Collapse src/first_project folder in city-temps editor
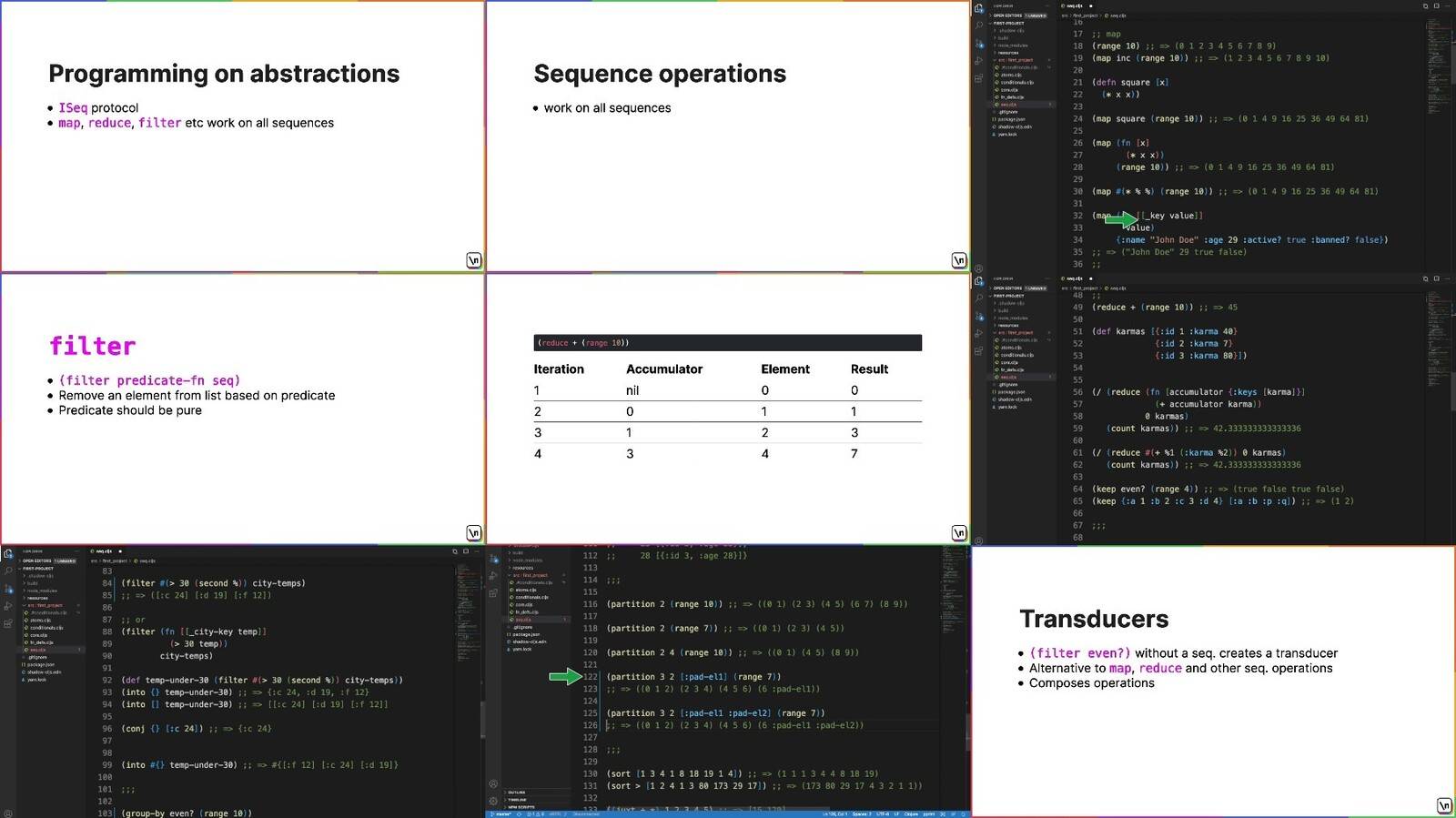 [43, 605]
